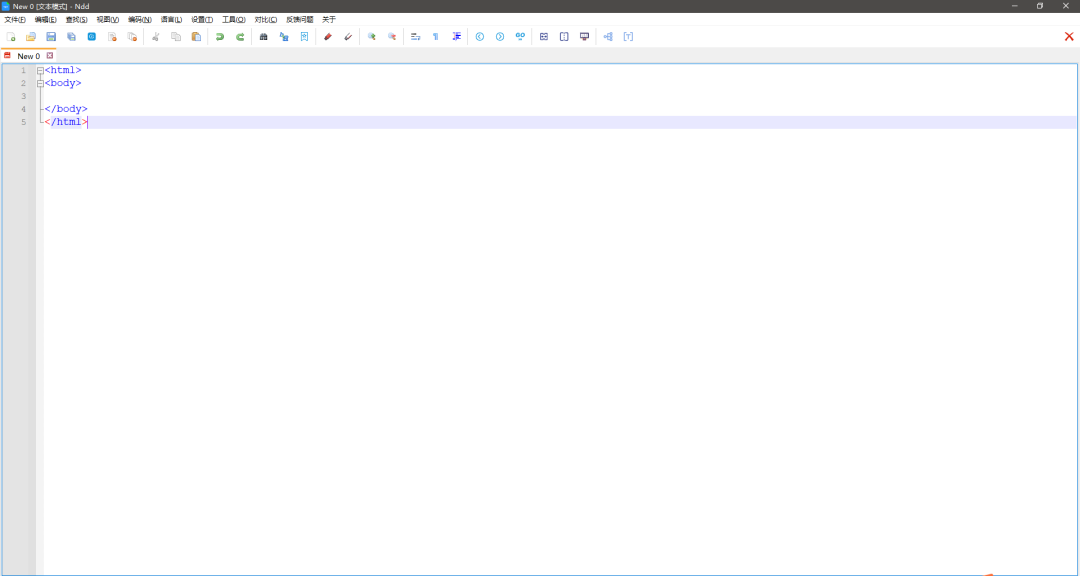
Task: Open the 语言(L) menu
Action: (172, 20)
